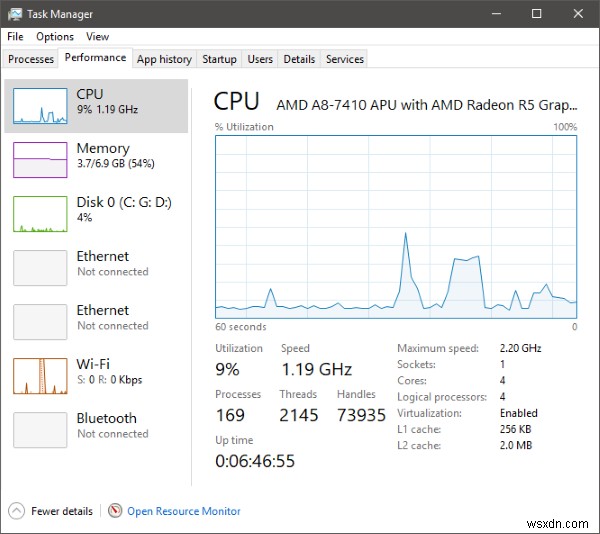This screenshot has width=600, height=534.
Task: Select the Performance tab
Action: (x=95, y=58)
